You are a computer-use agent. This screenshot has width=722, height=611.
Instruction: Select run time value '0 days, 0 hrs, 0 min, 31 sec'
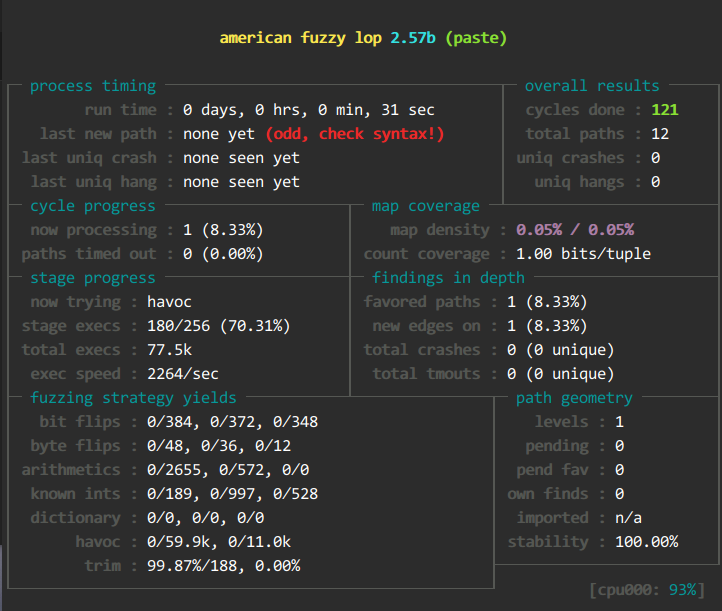pyautogui.click(x=309, y=110)
